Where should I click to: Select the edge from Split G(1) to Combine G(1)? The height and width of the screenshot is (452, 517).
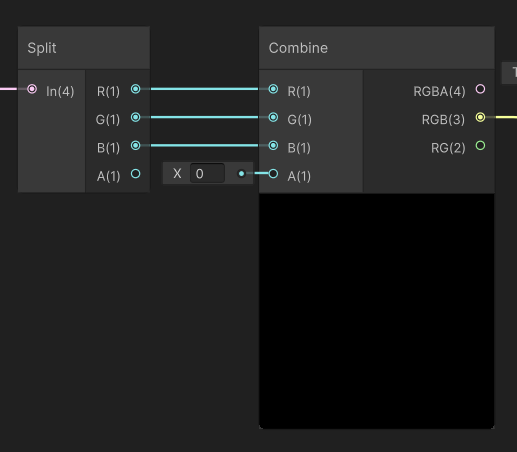click(x=204, y=117)
